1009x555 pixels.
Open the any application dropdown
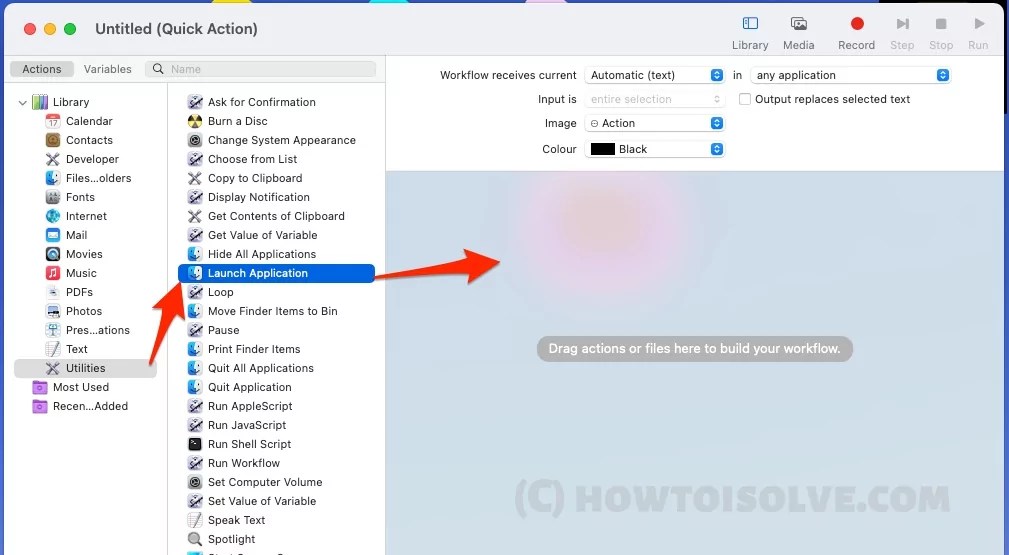850,75
